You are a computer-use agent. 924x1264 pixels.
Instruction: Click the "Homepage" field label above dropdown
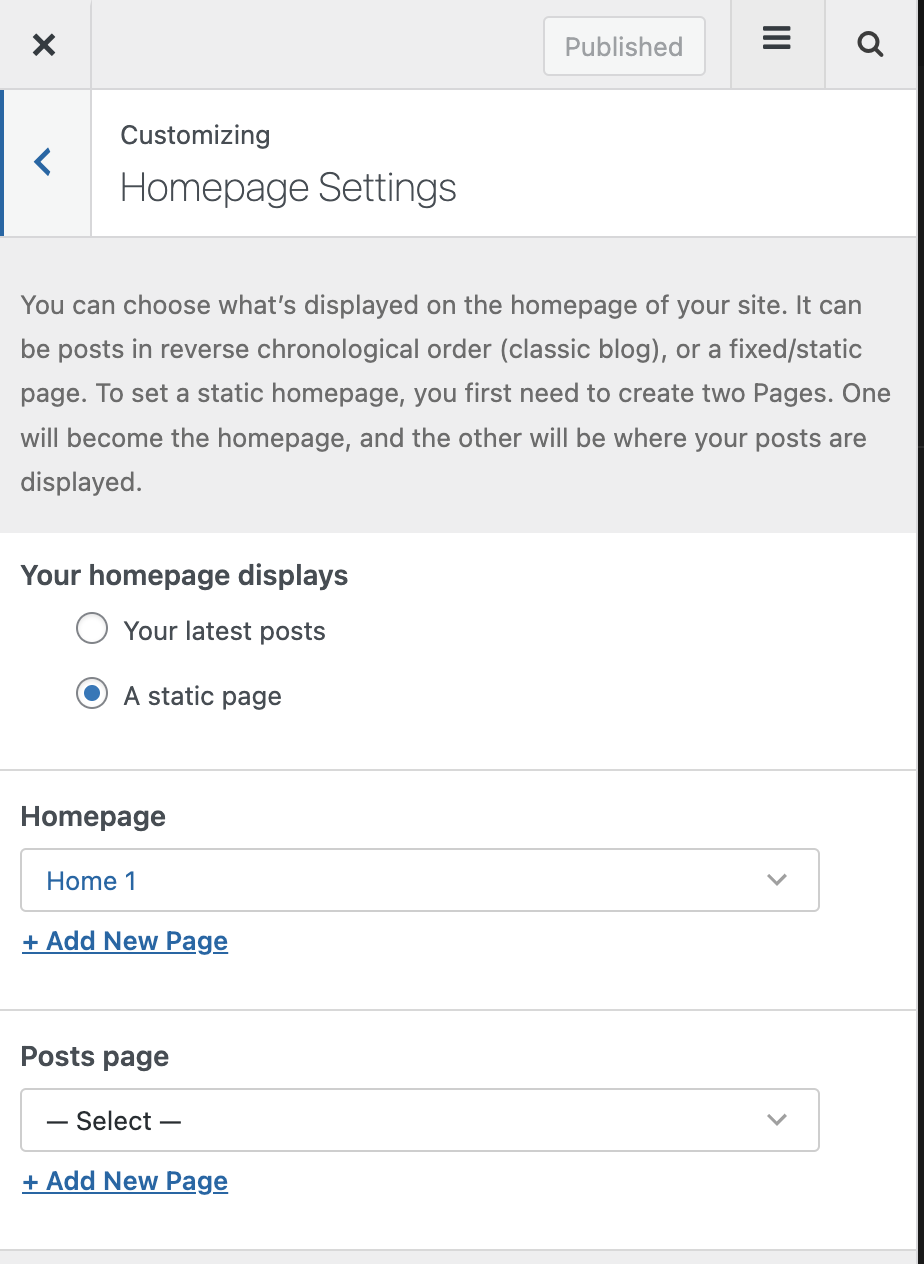93,817
